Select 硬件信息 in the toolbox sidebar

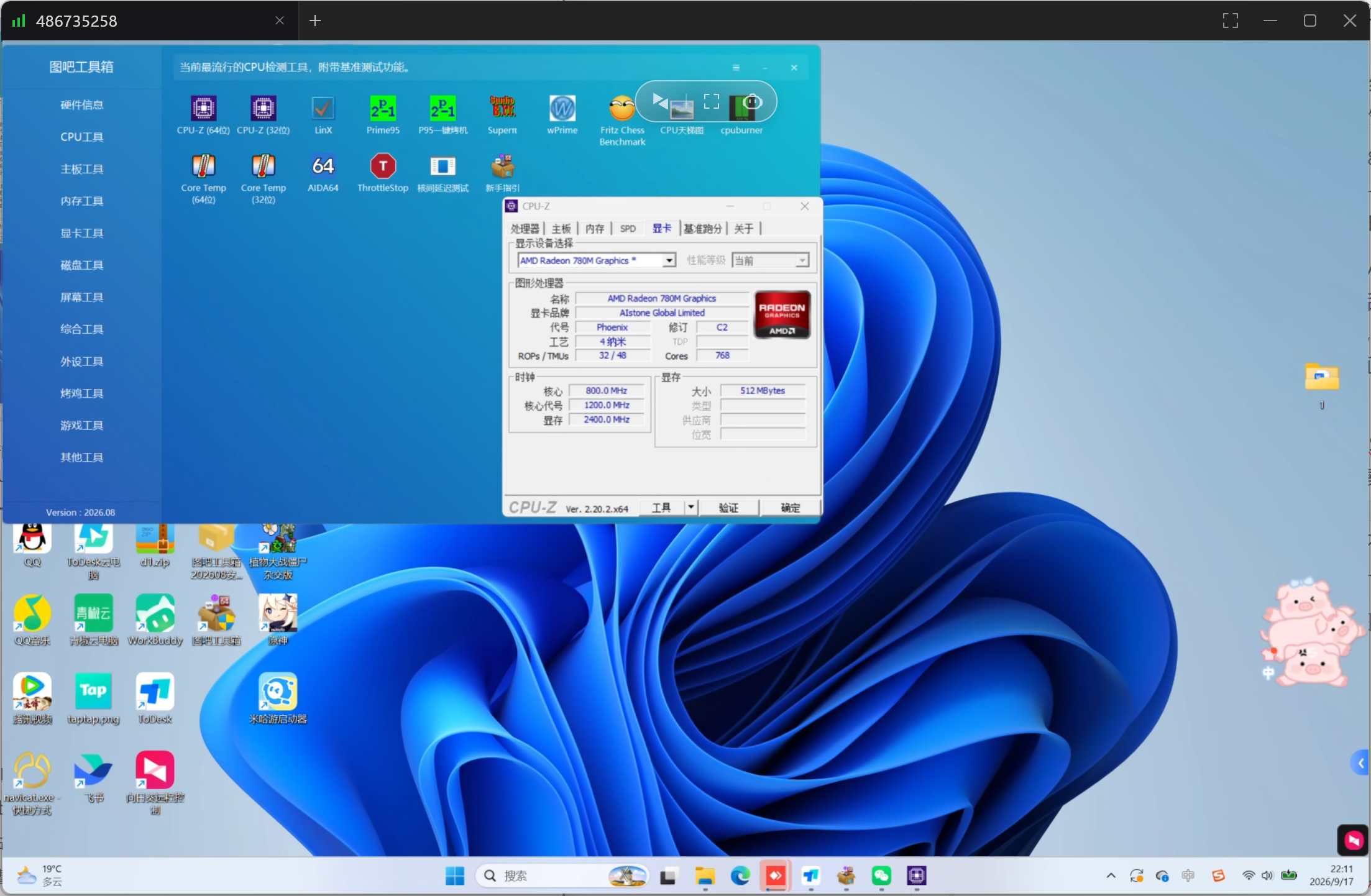coord(82,104)
